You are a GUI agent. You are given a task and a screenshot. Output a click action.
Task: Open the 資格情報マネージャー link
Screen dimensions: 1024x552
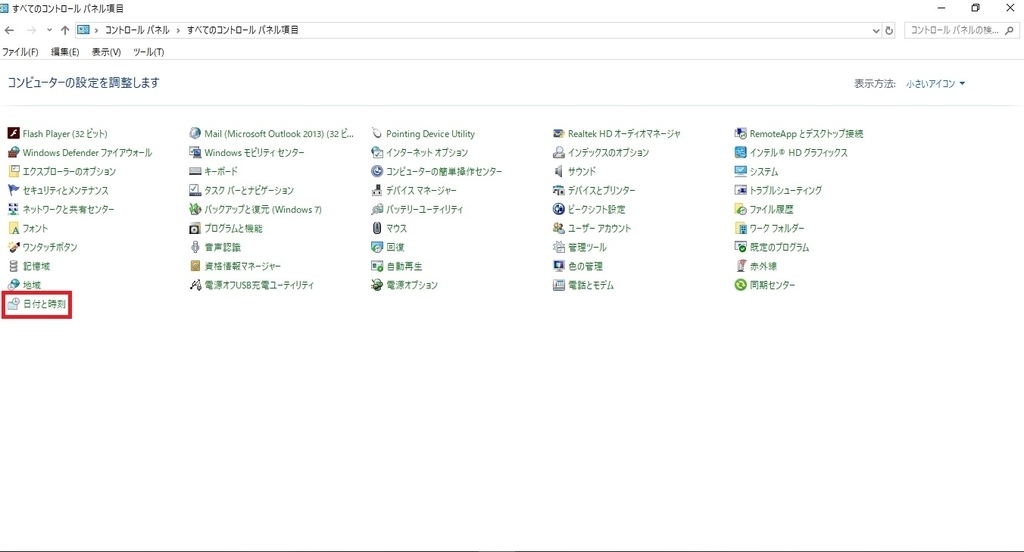point(242,266)
